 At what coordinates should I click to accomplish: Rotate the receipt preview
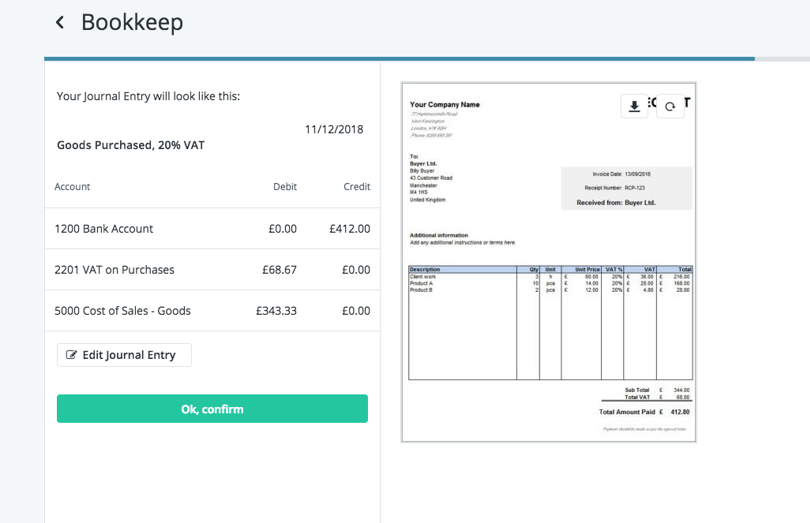tap(670, 106)
